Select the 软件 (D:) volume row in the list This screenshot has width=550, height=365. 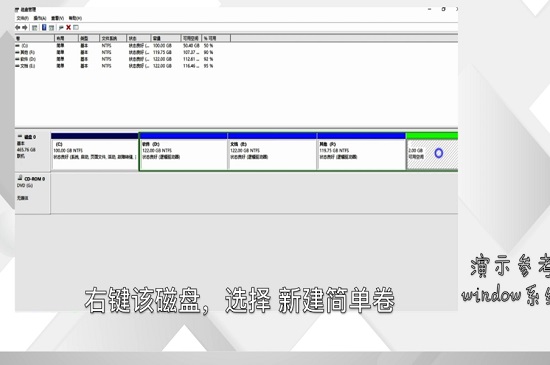pyautogui.click(x=114, y=59)
